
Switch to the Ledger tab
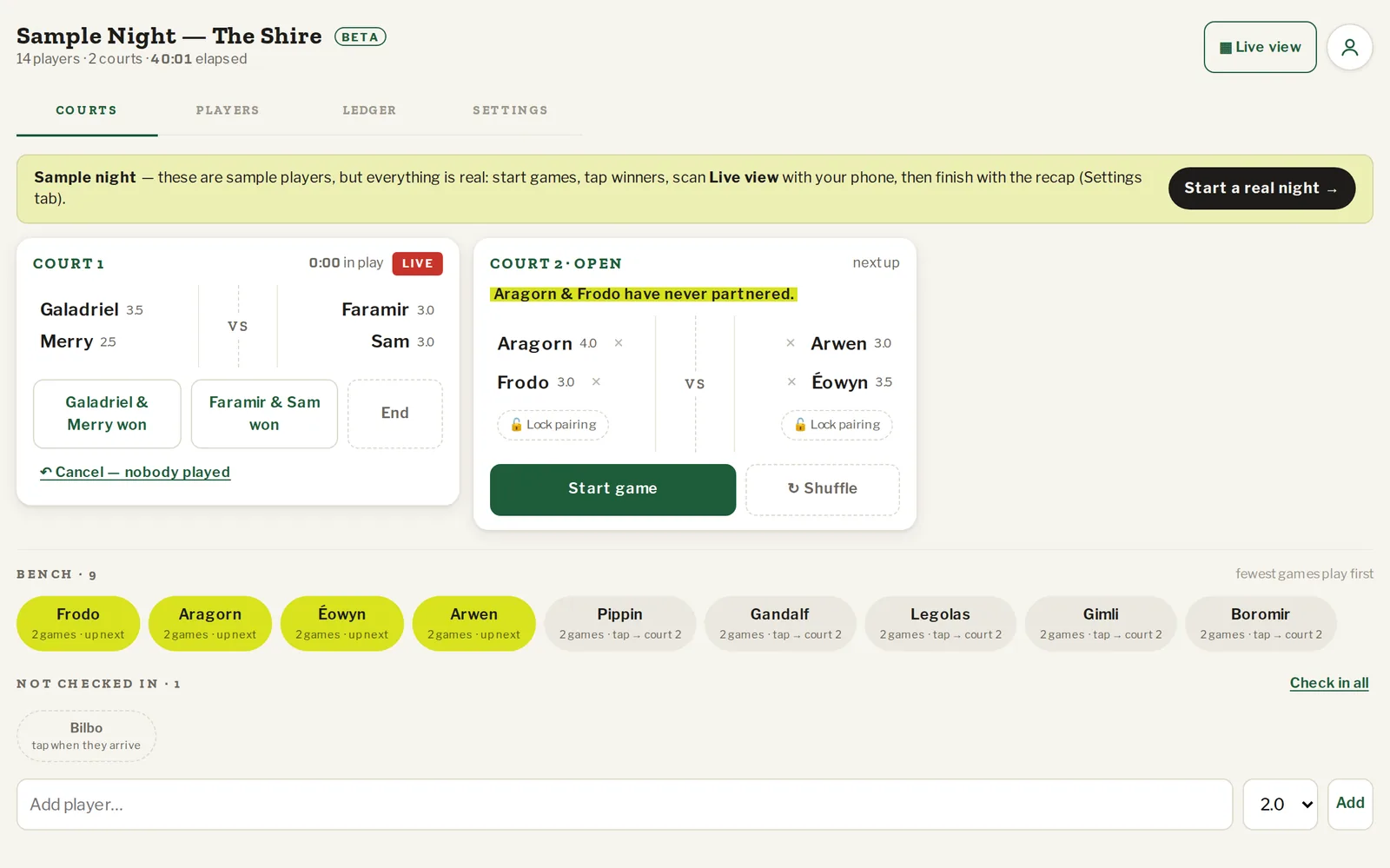(369, 110)
